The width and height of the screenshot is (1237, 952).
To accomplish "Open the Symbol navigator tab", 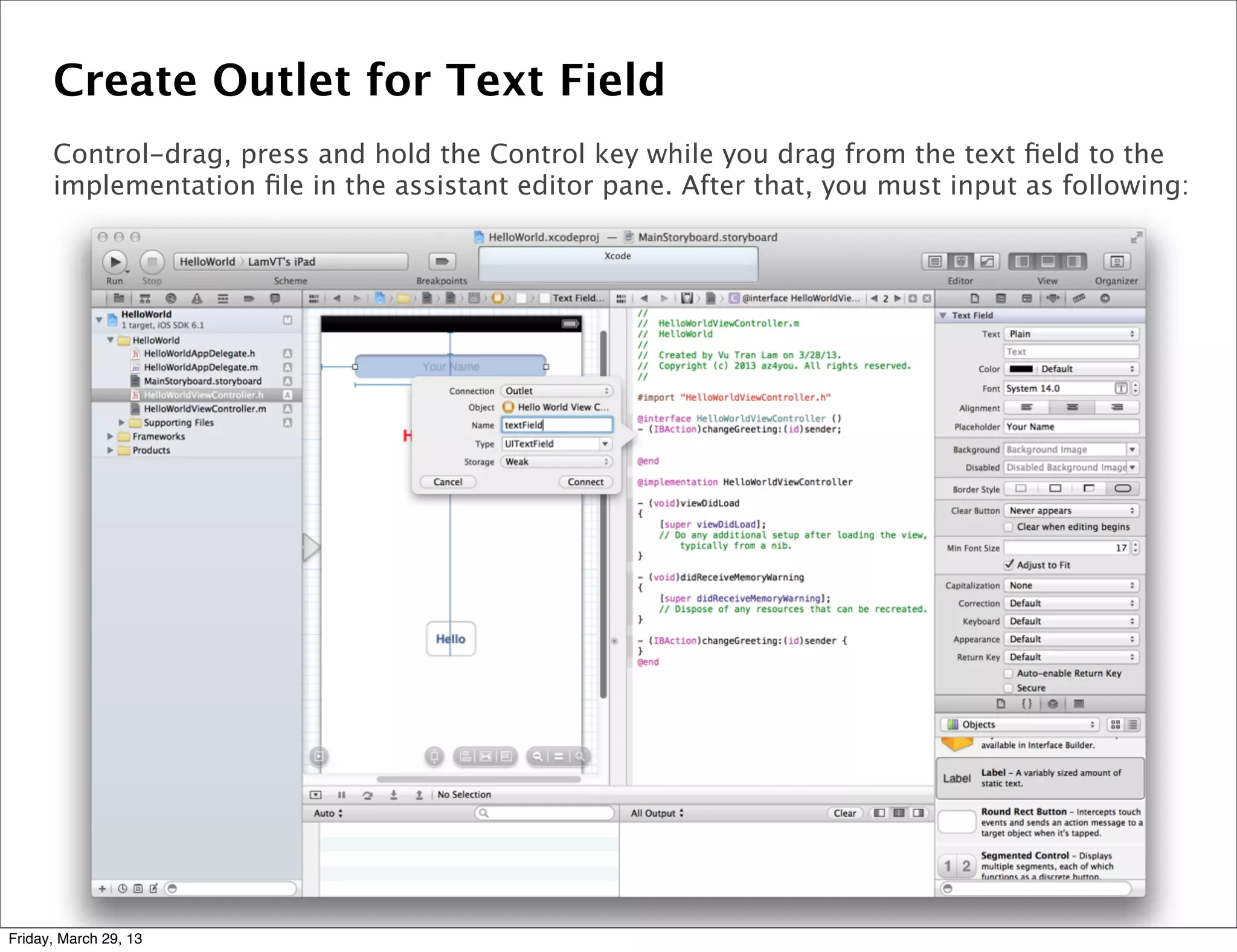I will 145,298.
